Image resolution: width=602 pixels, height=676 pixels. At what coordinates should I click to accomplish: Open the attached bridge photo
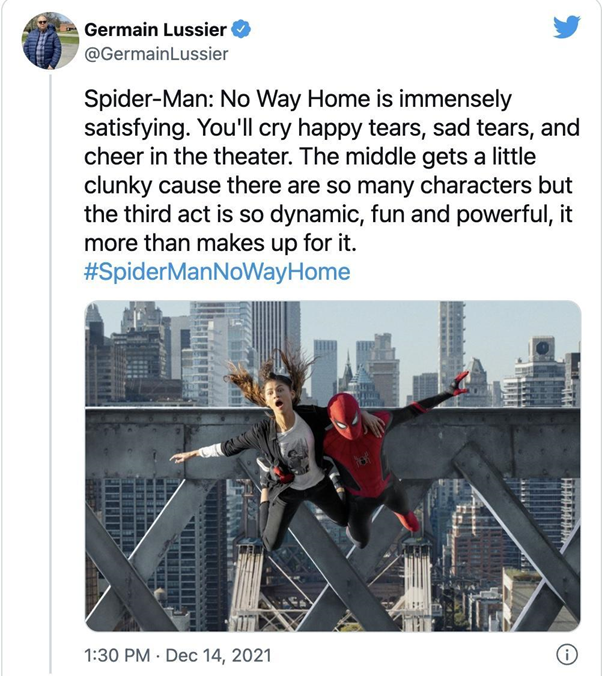(x=332, y=466)
